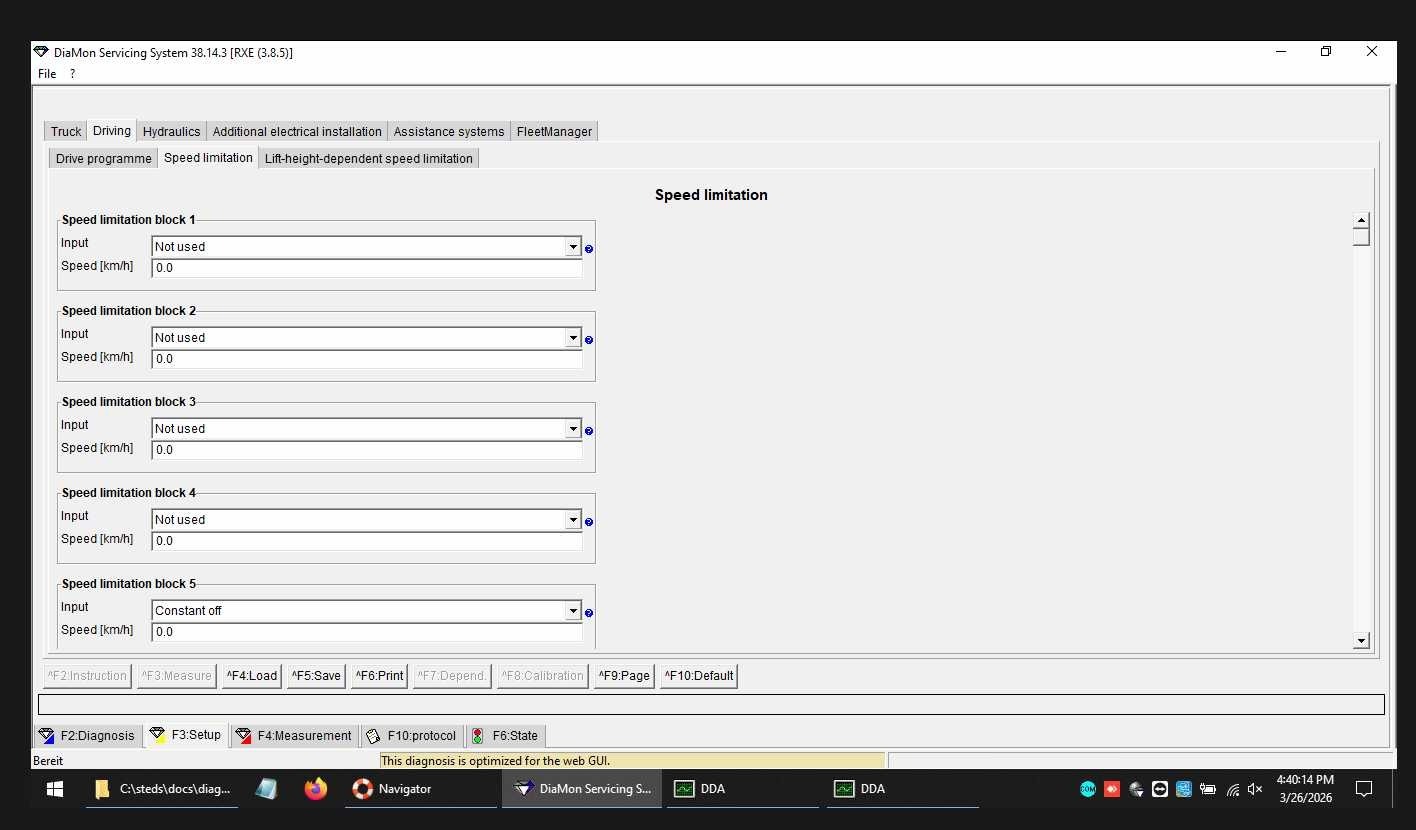
Task: Click the F10:Default button
Action: click(699, 676)
